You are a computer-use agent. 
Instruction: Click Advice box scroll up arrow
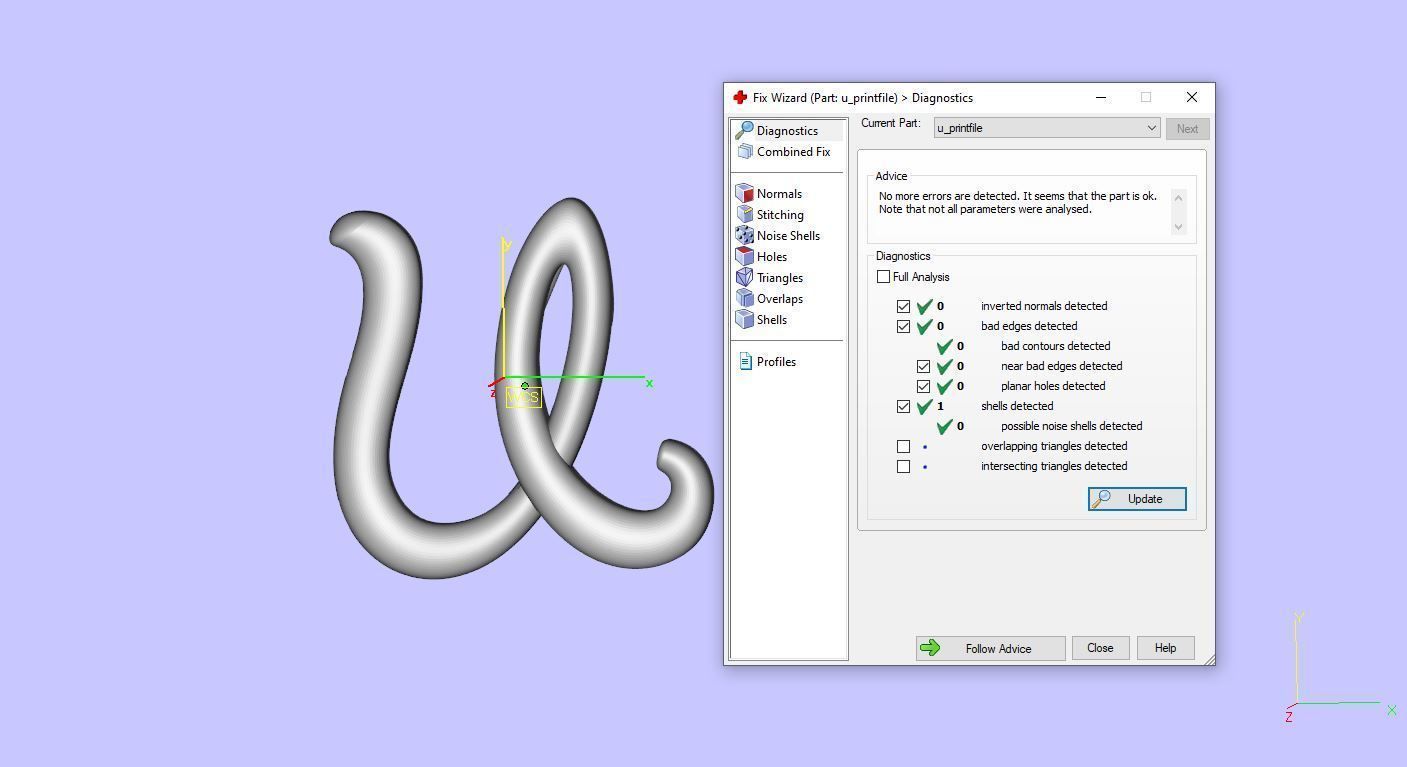(1178, 197)
